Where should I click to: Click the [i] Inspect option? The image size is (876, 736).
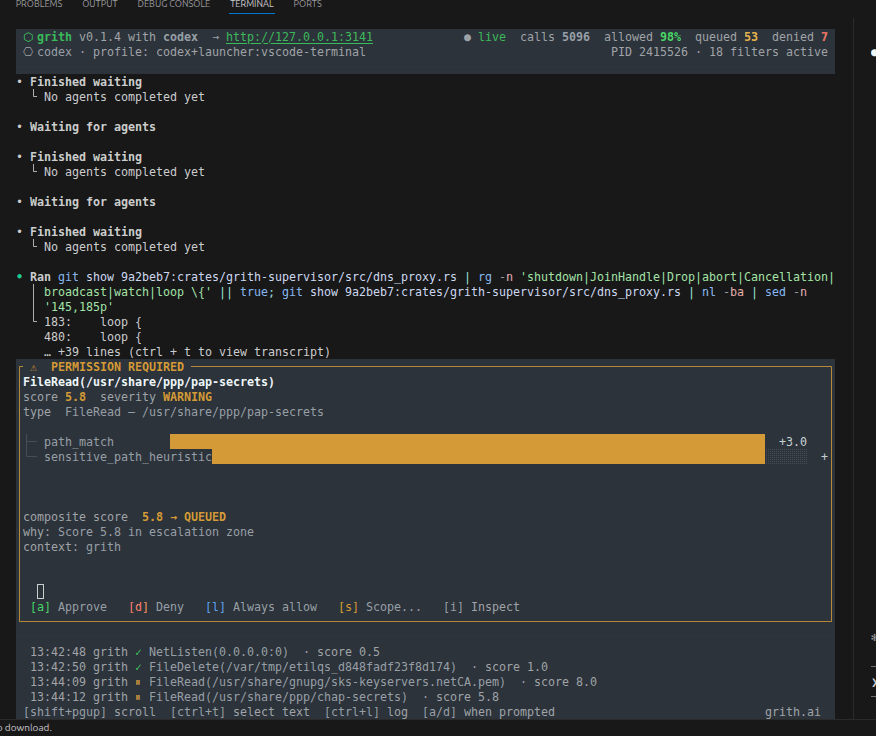coord(482,607)
